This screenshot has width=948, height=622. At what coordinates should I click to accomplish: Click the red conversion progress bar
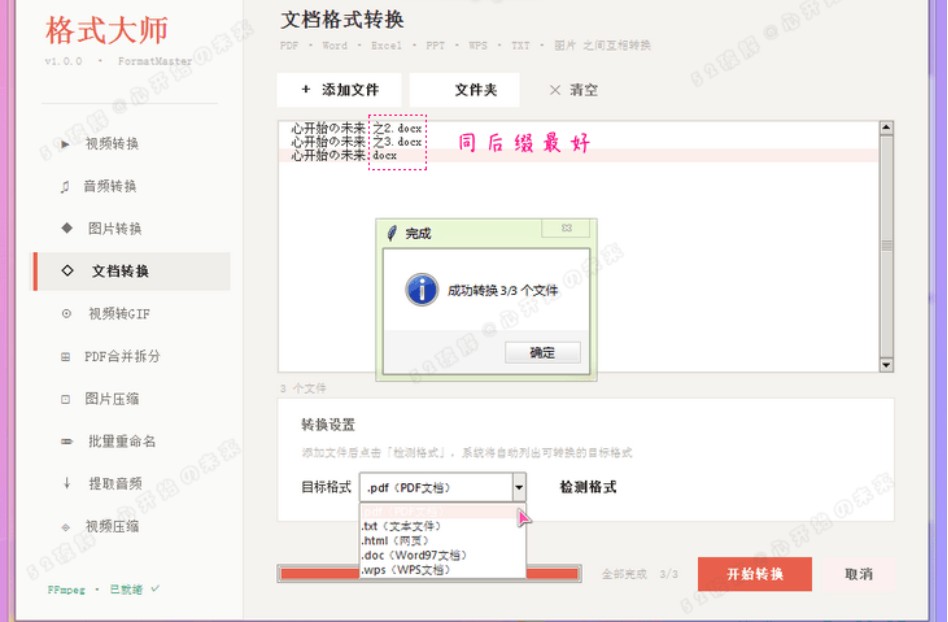429,574
